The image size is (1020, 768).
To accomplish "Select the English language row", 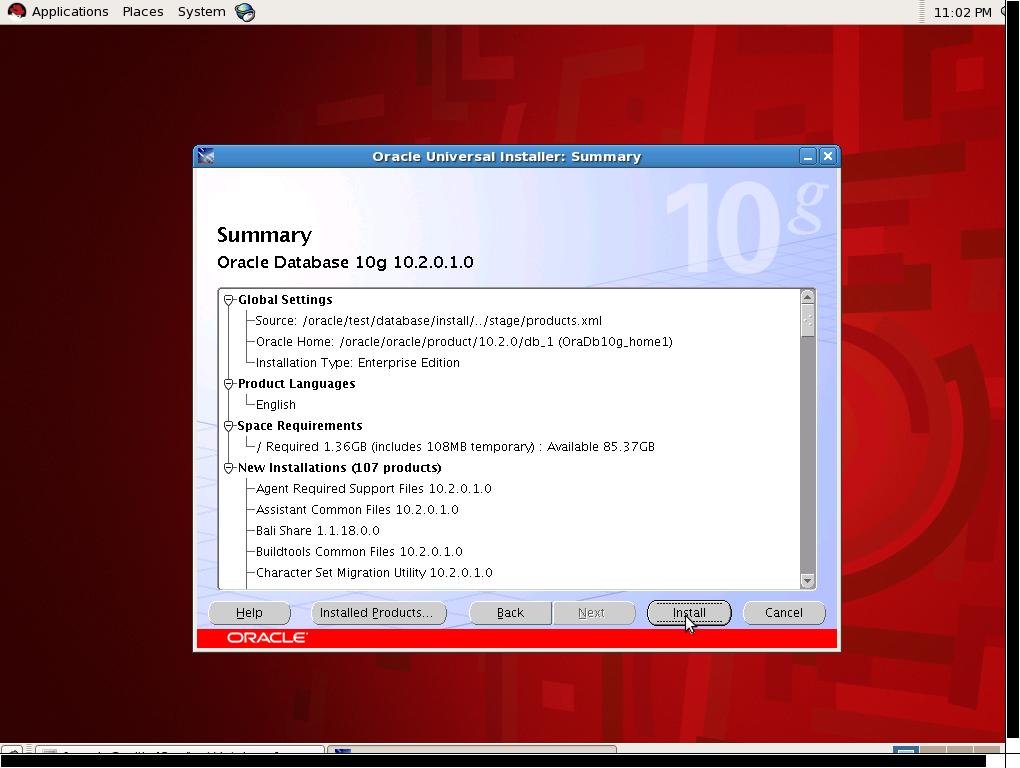I will 276,404.
